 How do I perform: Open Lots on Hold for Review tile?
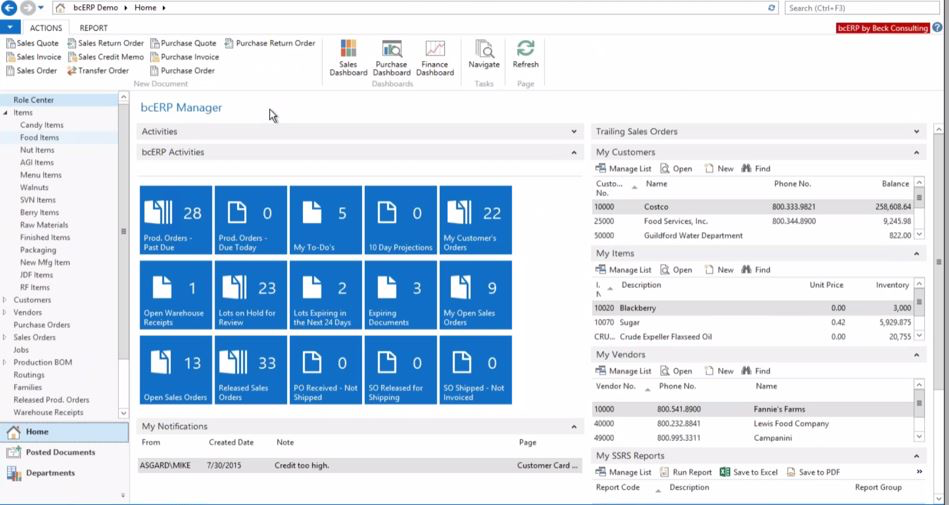[251, 295]
